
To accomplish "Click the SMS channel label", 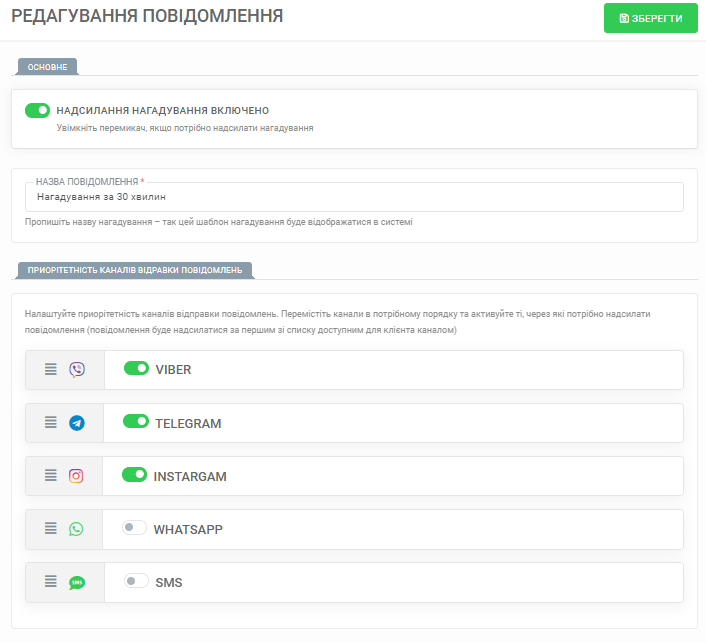I will pyautogui.click(x=169, y=583).
